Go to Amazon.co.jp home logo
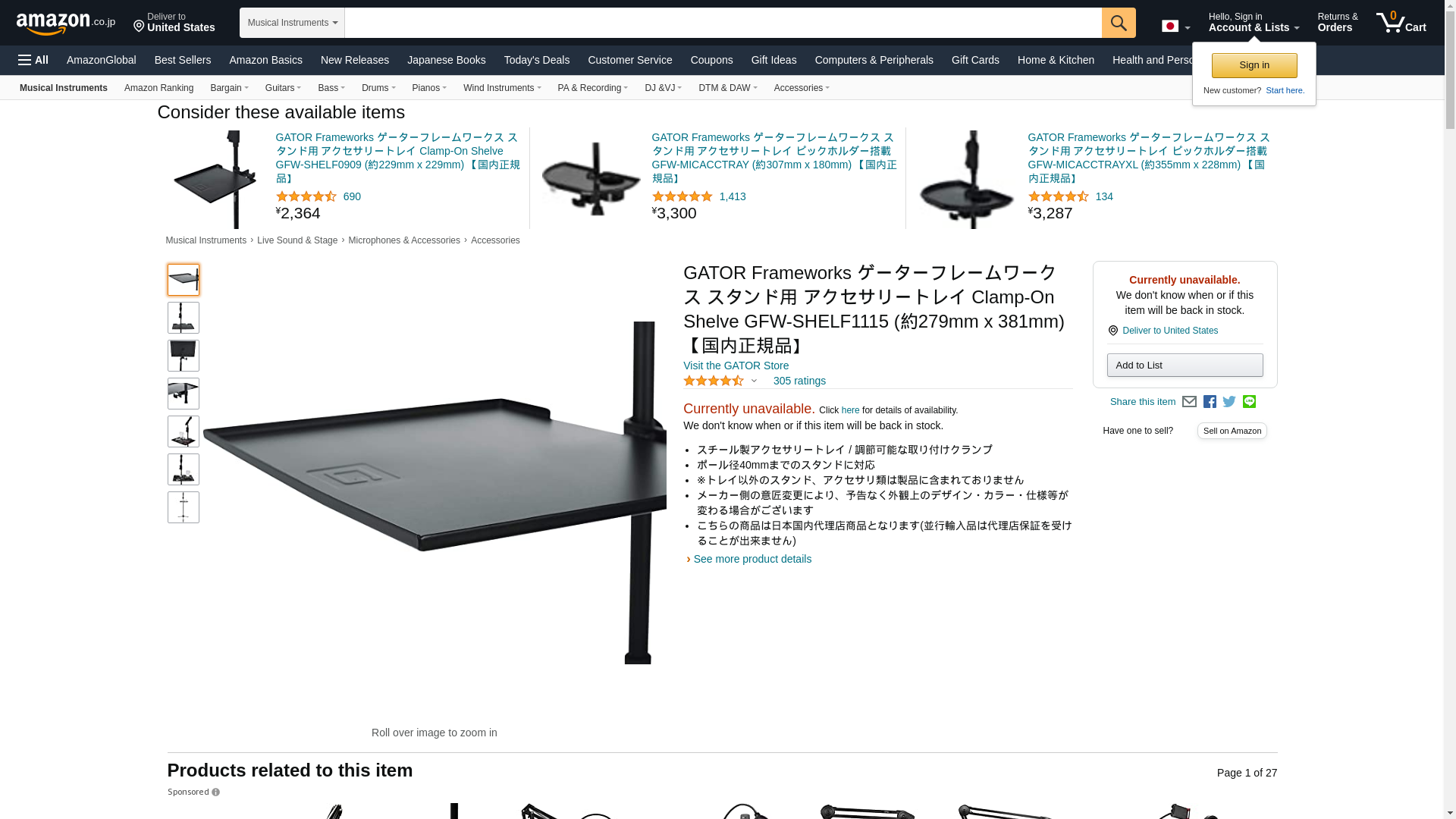 [x=66, y=24]
